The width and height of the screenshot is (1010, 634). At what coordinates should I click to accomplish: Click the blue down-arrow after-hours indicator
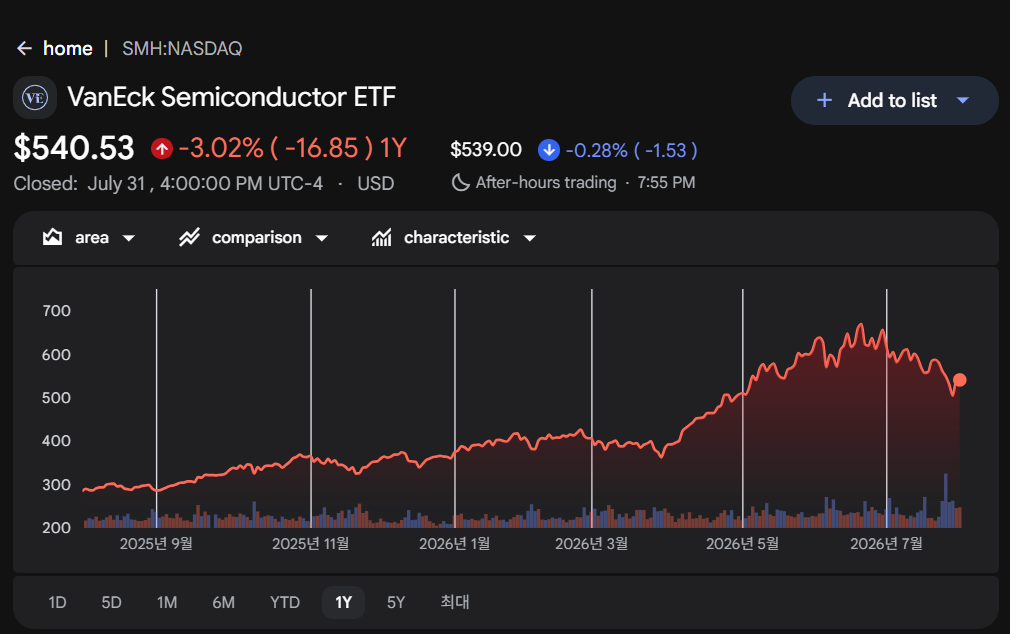pos(549,150)
